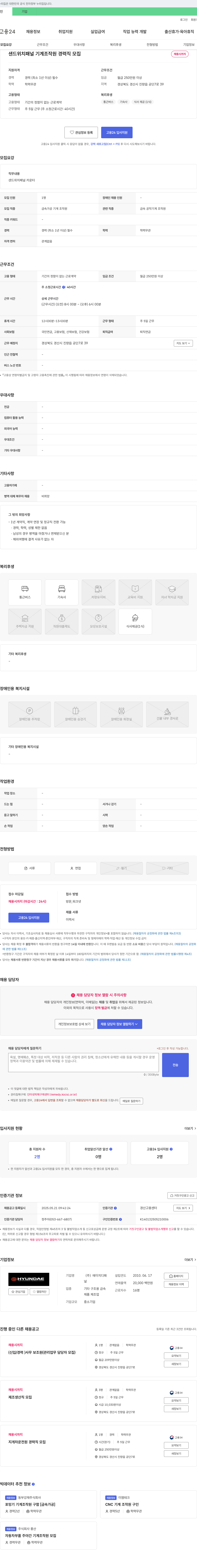Image resolution: width=197 pixels, height=1568 pixels.
Task: Click info icon beside 고용24 입사지원 count
Action: (171, 1149)
